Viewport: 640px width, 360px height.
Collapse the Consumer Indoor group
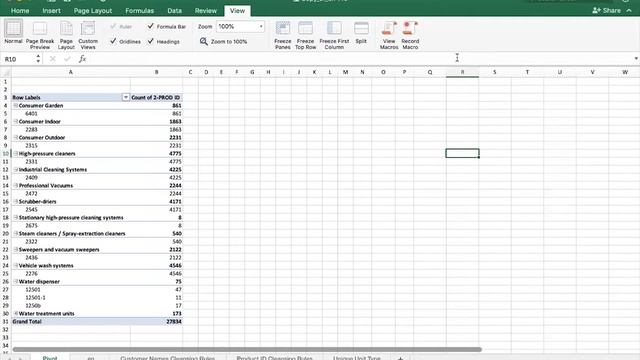(x=16, y=121)
